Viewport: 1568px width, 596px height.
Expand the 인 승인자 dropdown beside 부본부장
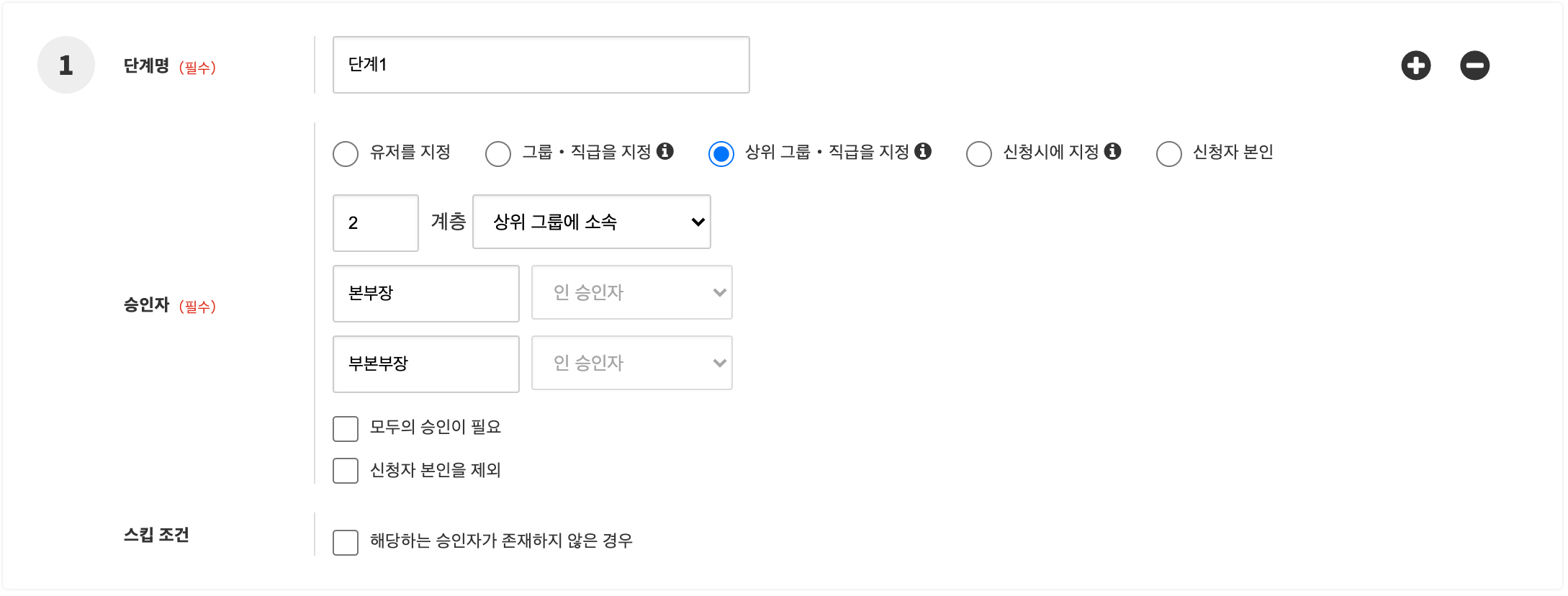[x=631, y=363]
